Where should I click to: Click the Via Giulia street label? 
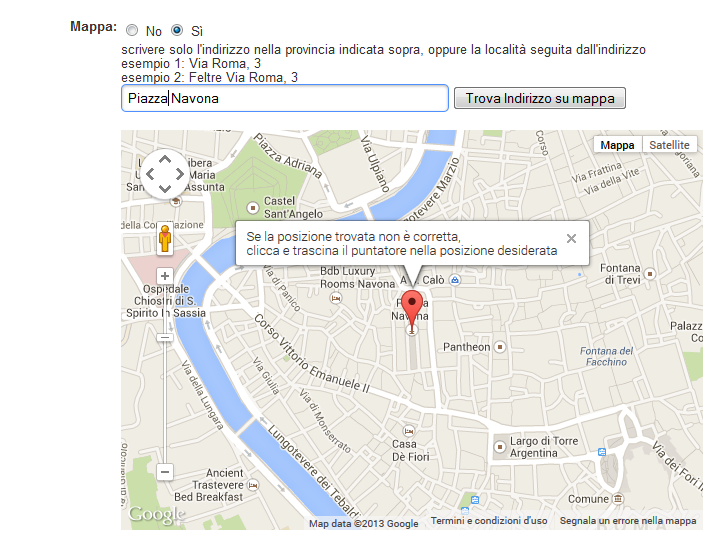pos(266,376)
